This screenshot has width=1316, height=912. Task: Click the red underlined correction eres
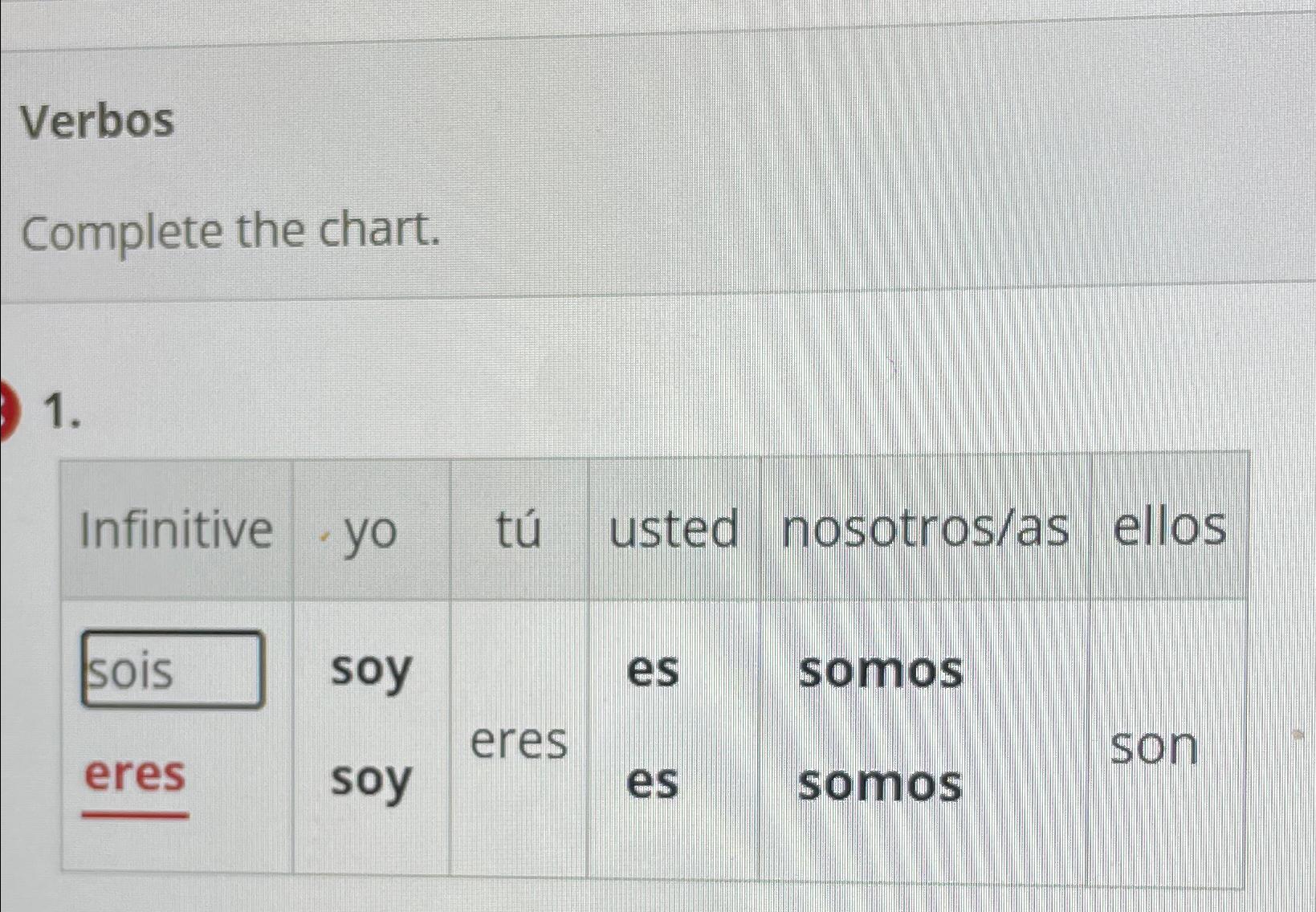coord(135,774)
